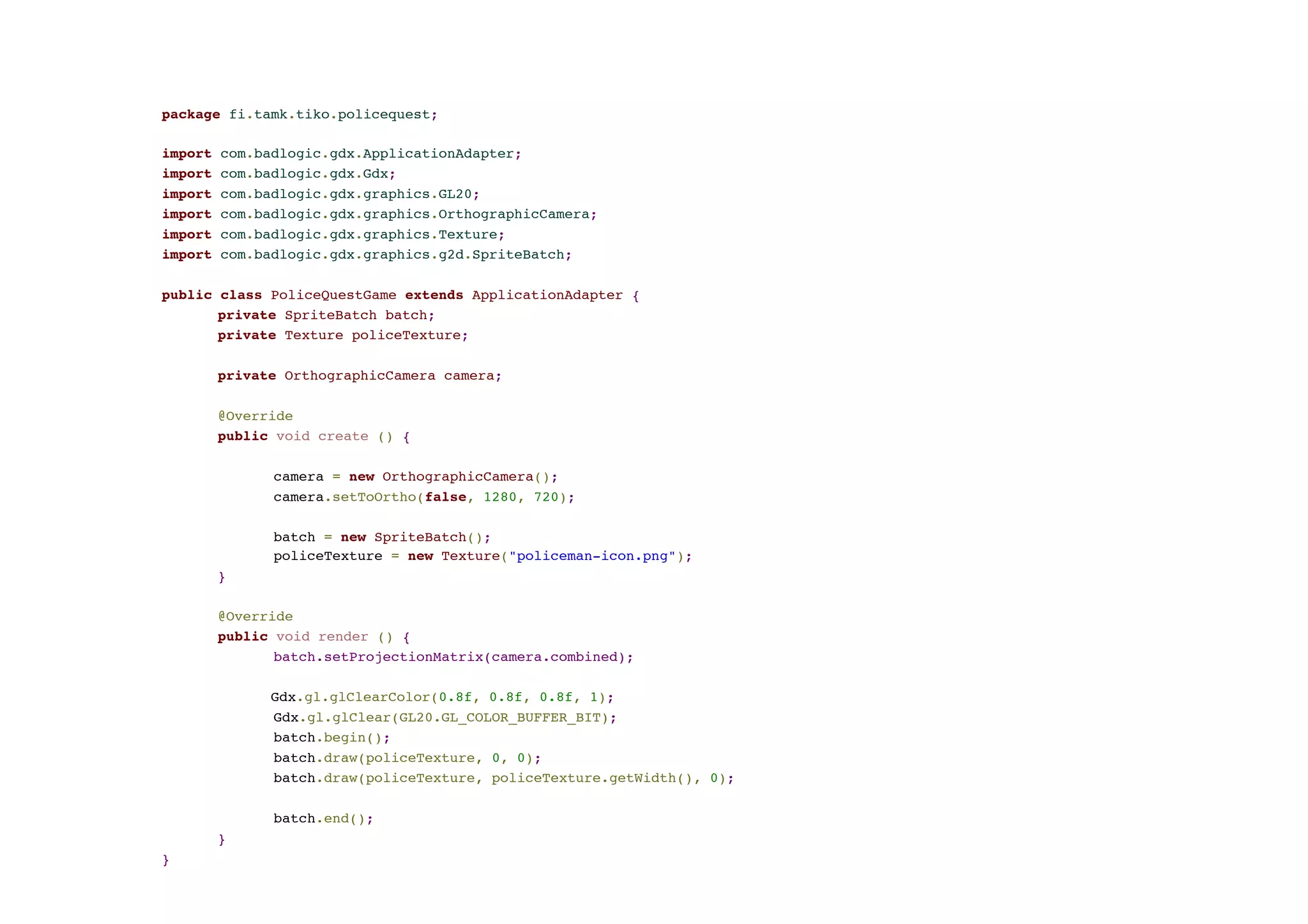Click the PoliceQuestGame class declaration line
The width and height of the screenshot is (1308, 924).
coord(400,295)
